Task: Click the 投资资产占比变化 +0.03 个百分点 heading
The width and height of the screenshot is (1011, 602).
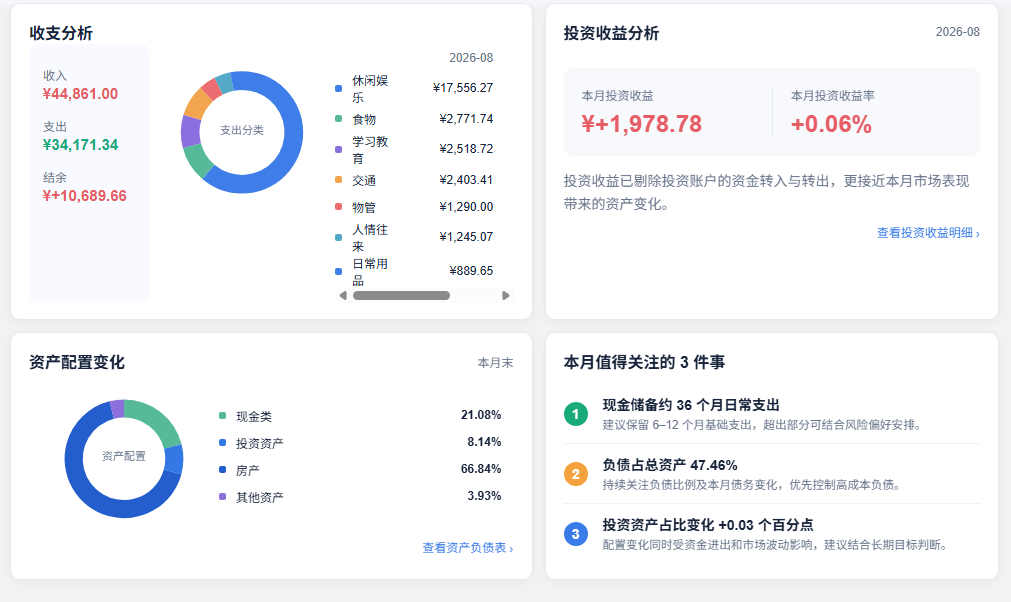Action: click(x=708, y=525)
